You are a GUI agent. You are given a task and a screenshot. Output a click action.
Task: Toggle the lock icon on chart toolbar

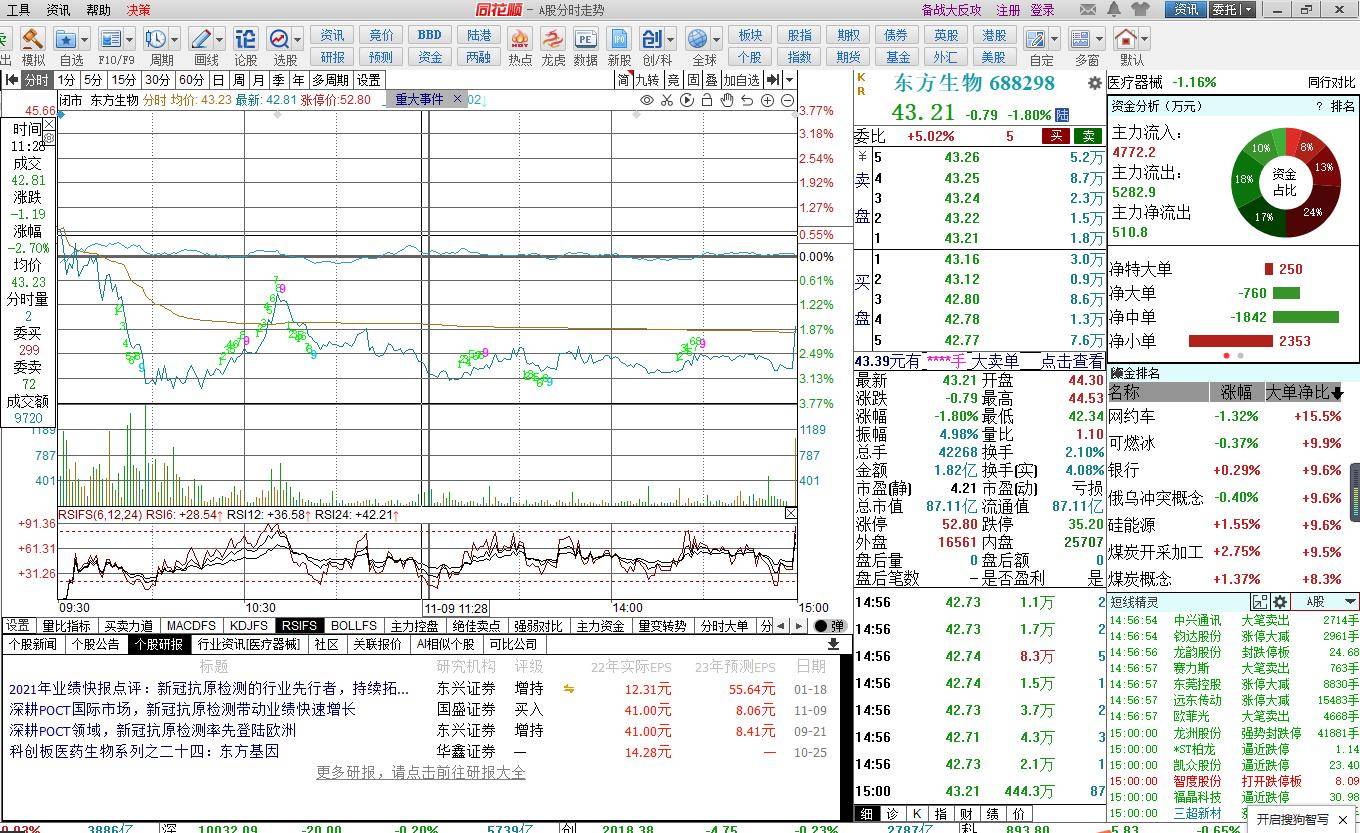pyautogui.click(x=707, y=100)
